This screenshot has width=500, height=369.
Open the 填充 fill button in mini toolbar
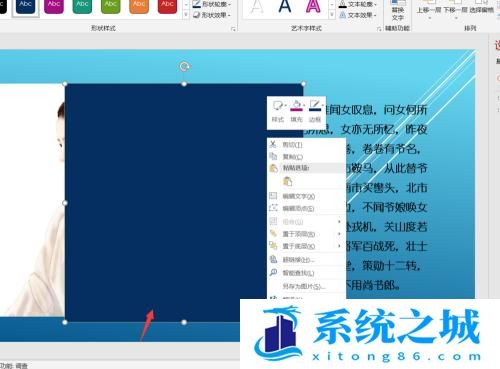(x=297, y=111)
